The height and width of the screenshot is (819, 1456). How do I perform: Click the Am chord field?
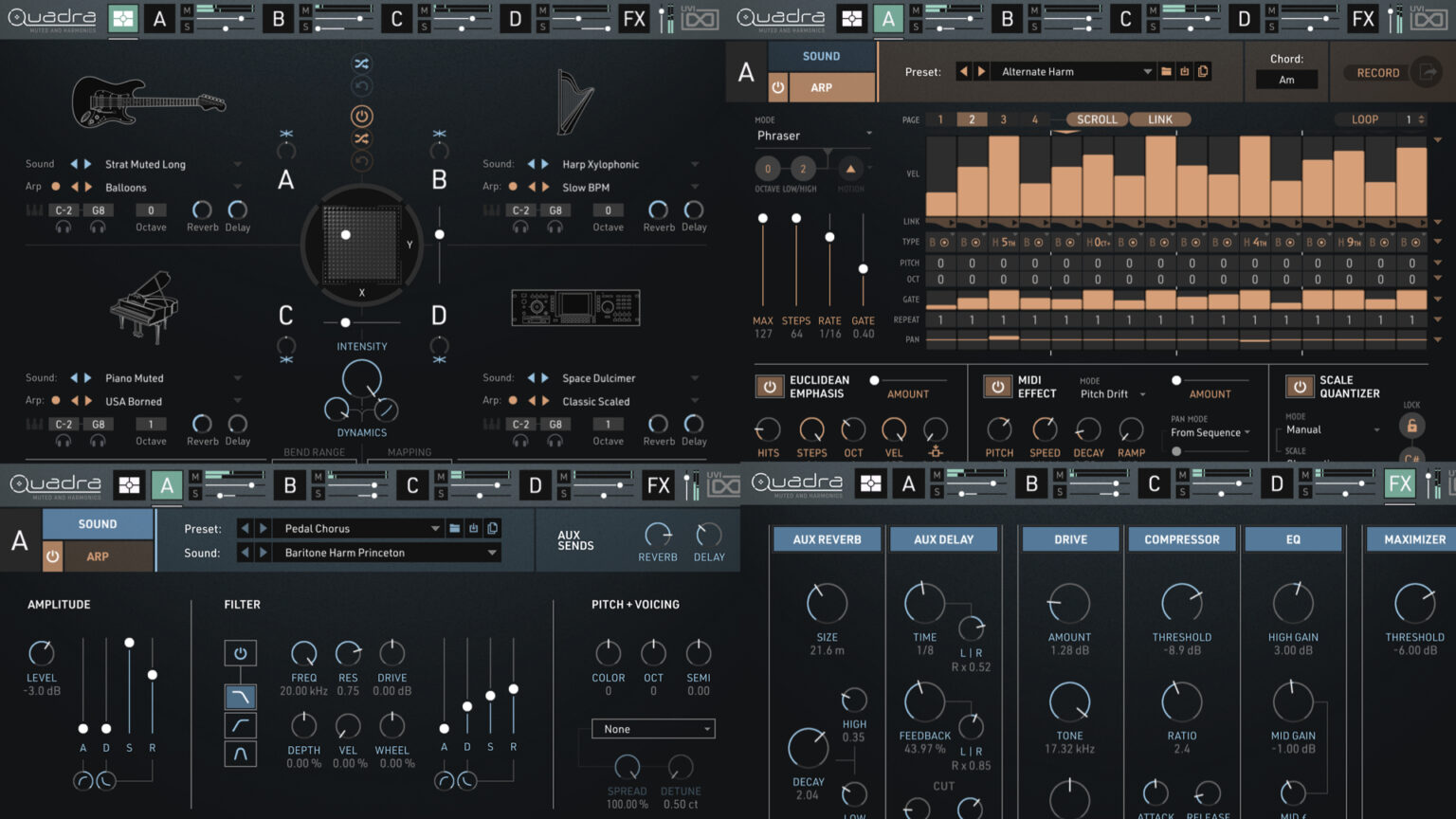pos(1286,80)
